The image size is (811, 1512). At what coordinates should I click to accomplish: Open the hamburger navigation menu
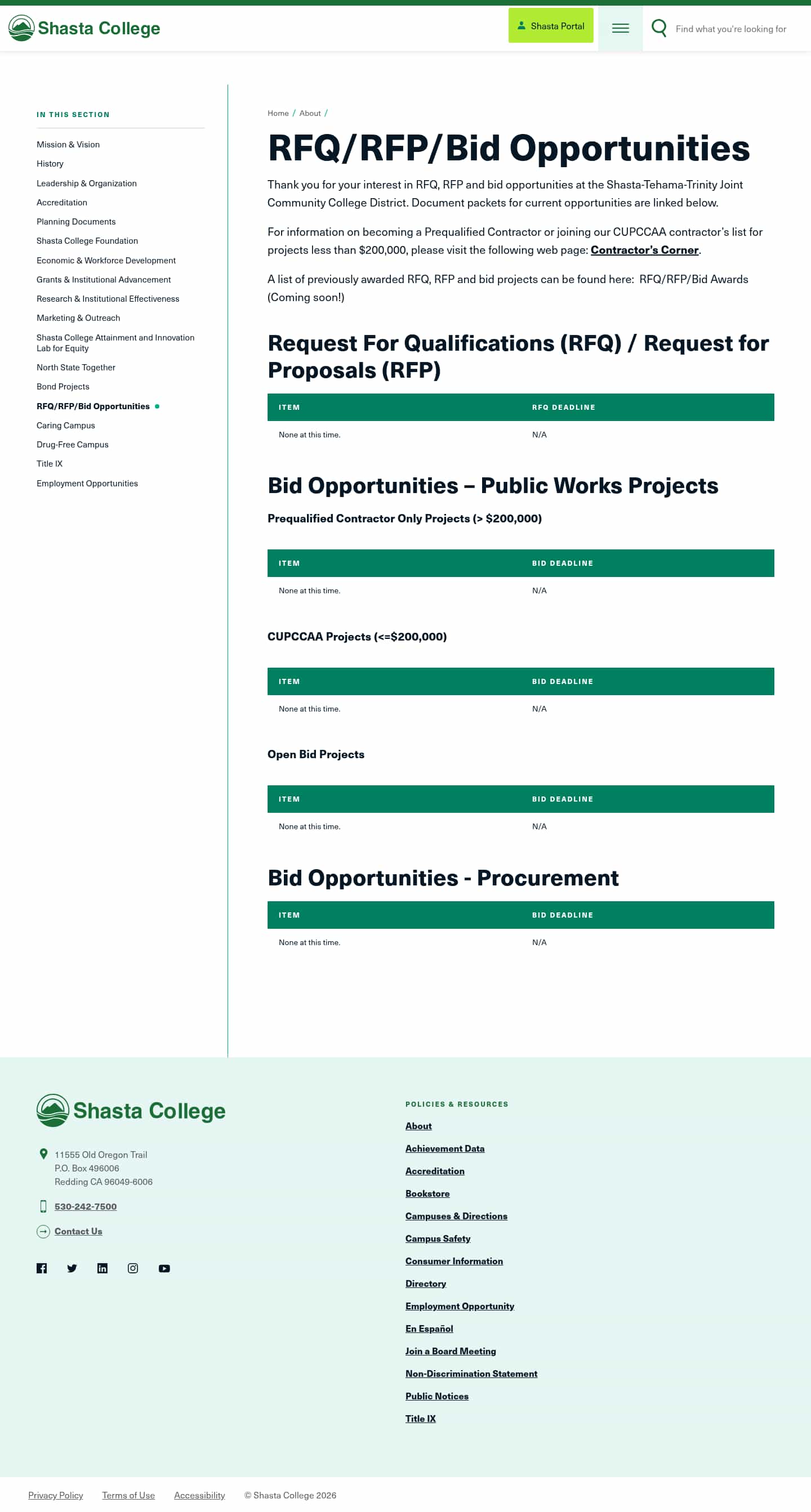point(620,28)
